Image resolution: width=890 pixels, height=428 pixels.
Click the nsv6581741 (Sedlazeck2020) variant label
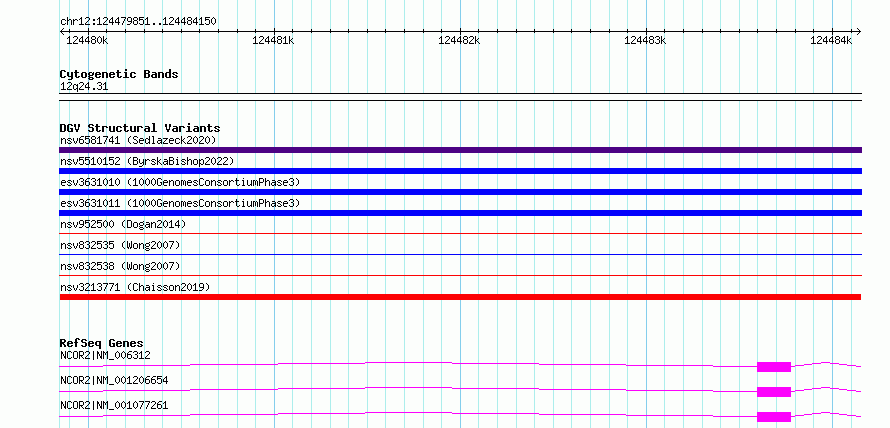tap(138, 140)
